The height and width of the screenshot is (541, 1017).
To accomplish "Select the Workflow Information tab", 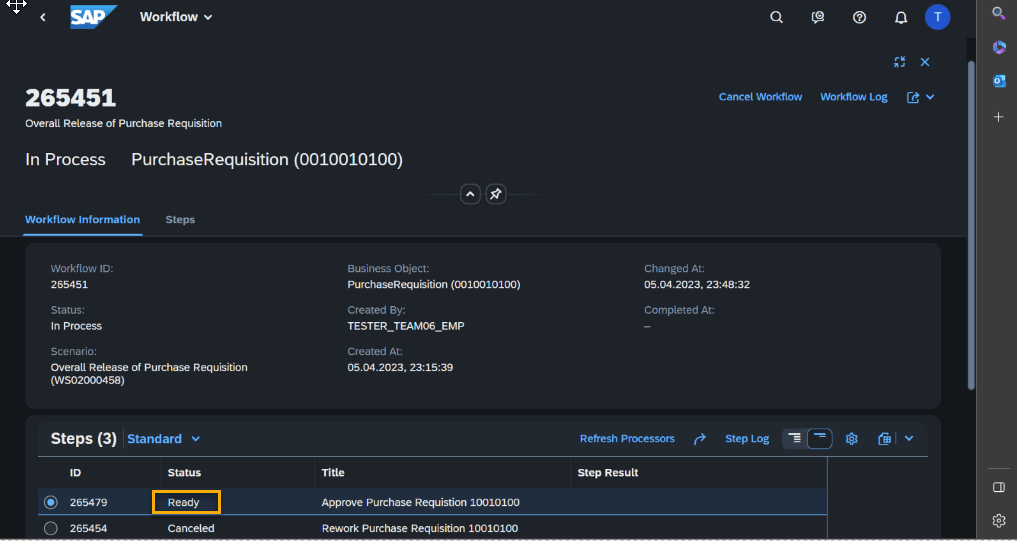I will coord(82,219).
